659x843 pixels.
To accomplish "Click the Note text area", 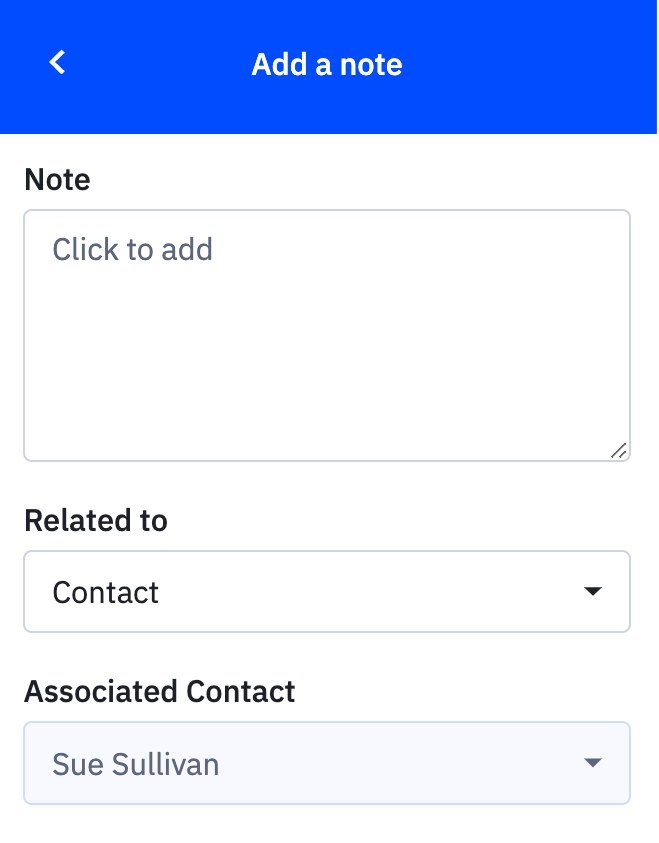I will tap(326, 335).
